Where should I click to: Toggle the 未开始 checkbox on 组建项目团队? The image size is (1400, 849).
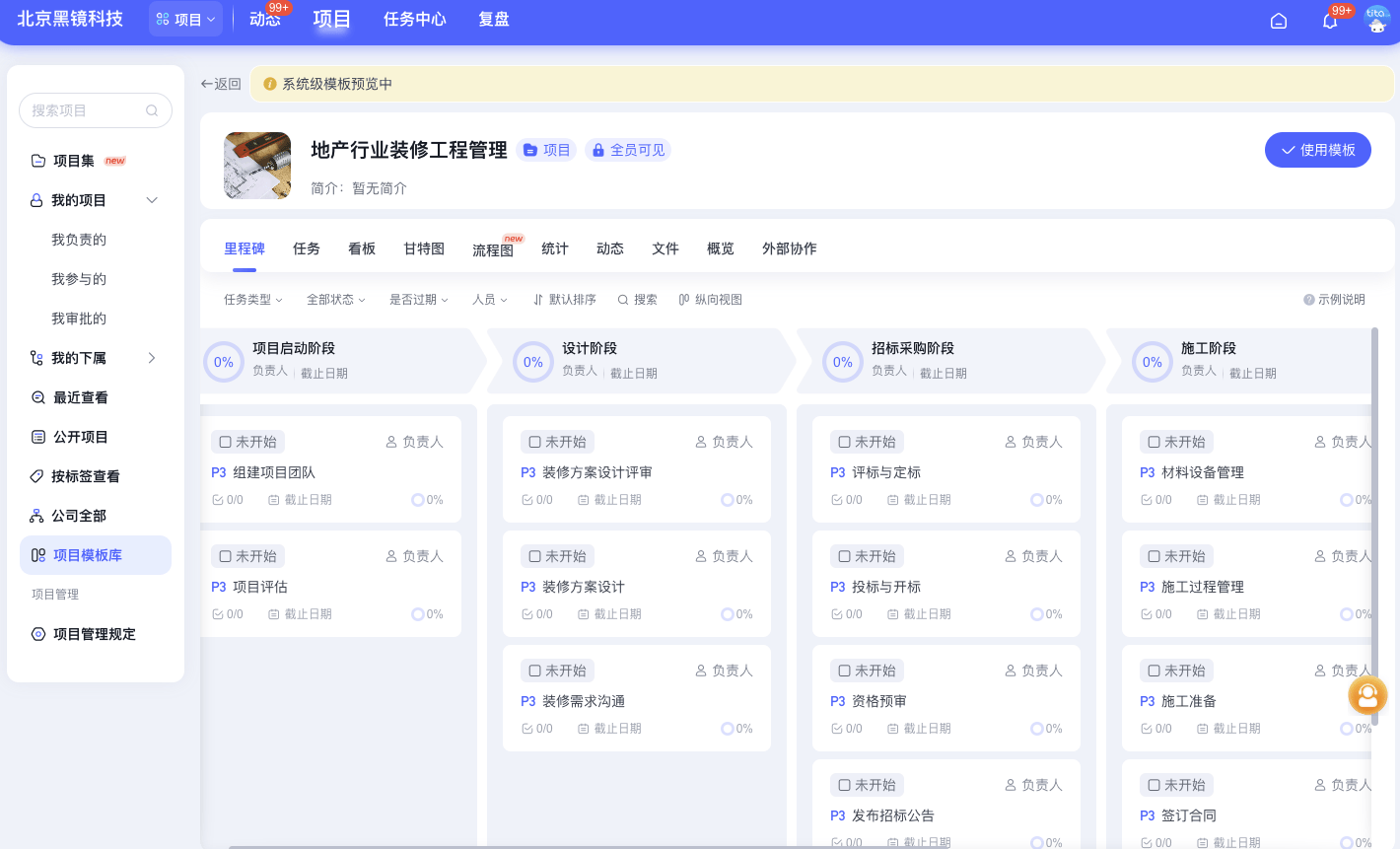coord(226,443)
